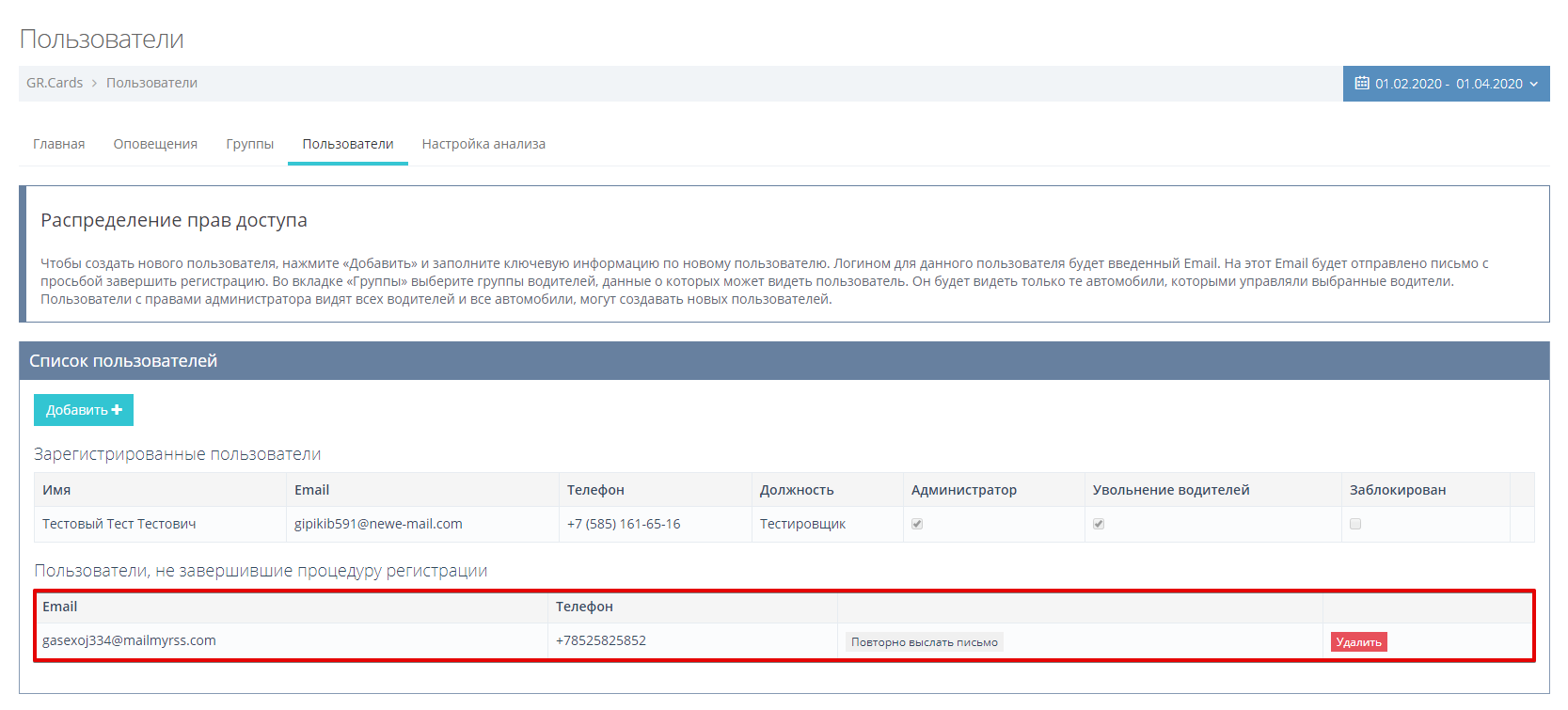This screenshot has height=710, width=1568.
Task: Open the Оповещения tab
Action: pyautogui.click(x=155, y=144)
